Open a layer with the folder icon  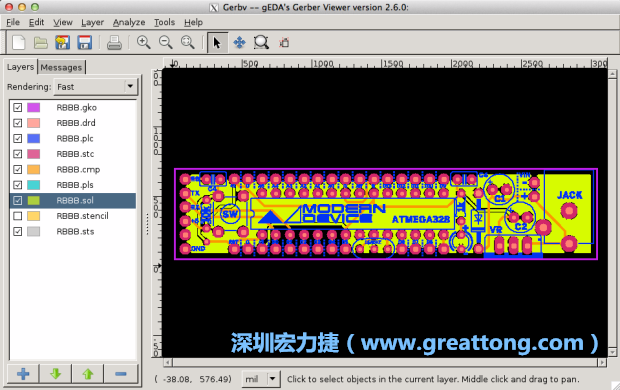[x=40, y=42]
